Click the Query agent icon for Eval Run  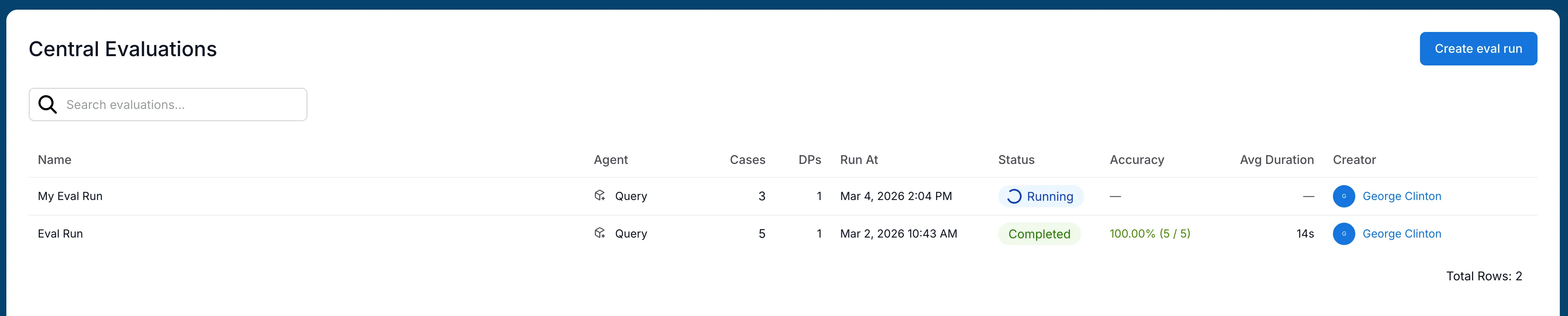(x=600, y=233)
